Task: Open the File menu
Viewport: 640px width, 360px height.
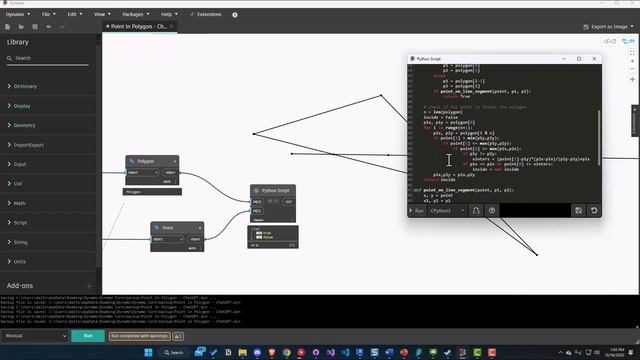Action: (x=49, y=14)
